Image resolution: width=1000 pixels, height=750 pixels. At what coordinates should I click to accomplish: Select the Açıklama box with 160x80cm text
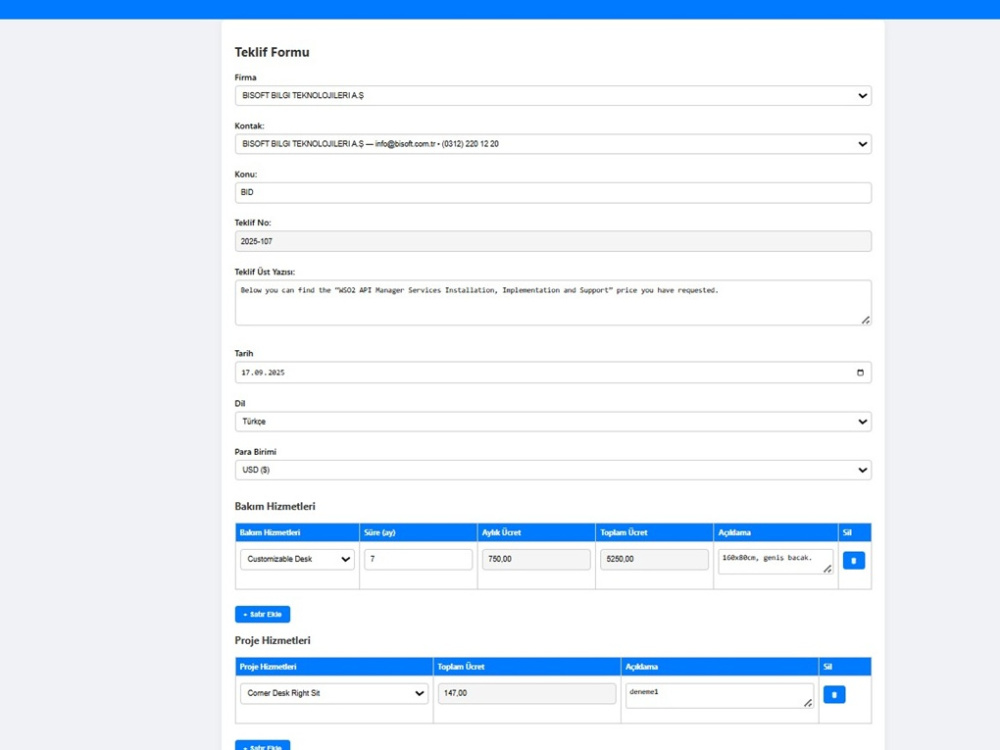(x=775, y=559)
